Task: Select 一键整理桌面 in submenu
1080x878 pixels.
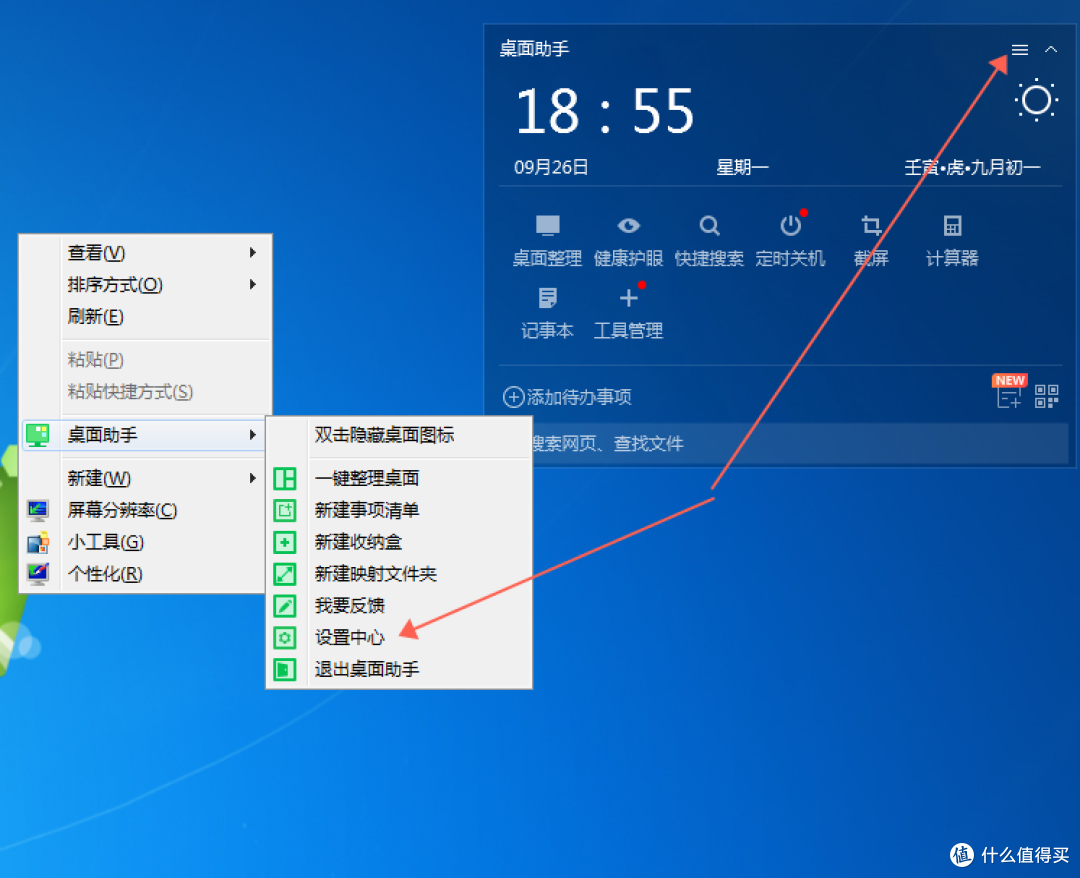Action: click(x=399, y=478)
